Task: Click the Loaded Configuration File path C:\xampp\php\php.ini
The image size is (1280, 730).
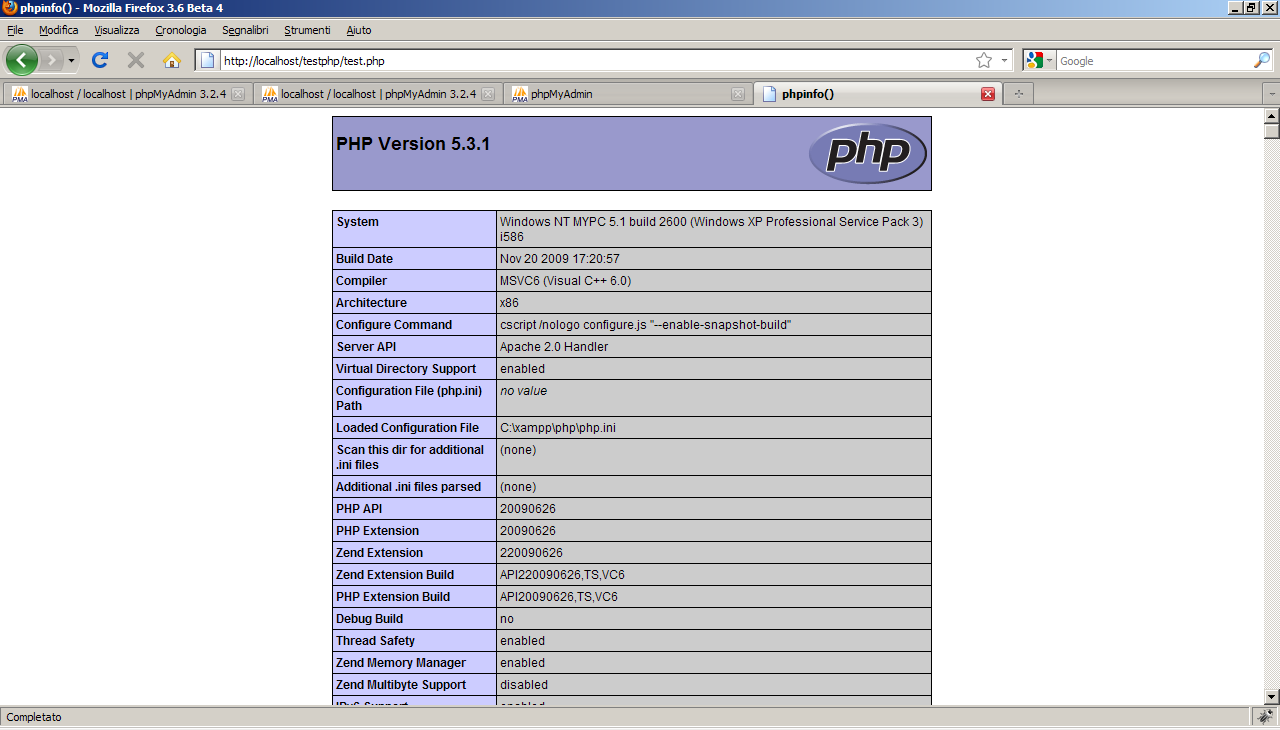Action: point(558,428)
